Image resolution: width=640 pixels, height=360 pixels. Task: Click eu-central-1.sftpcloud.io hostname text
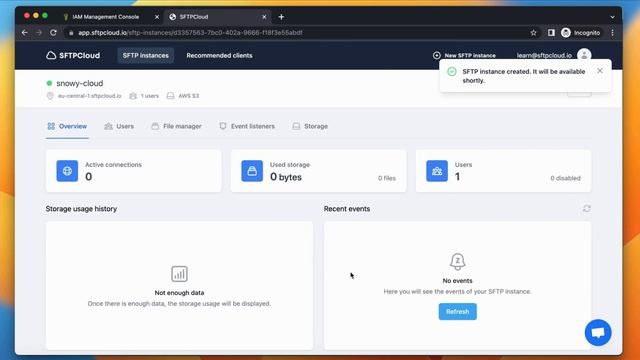point(89,96)
